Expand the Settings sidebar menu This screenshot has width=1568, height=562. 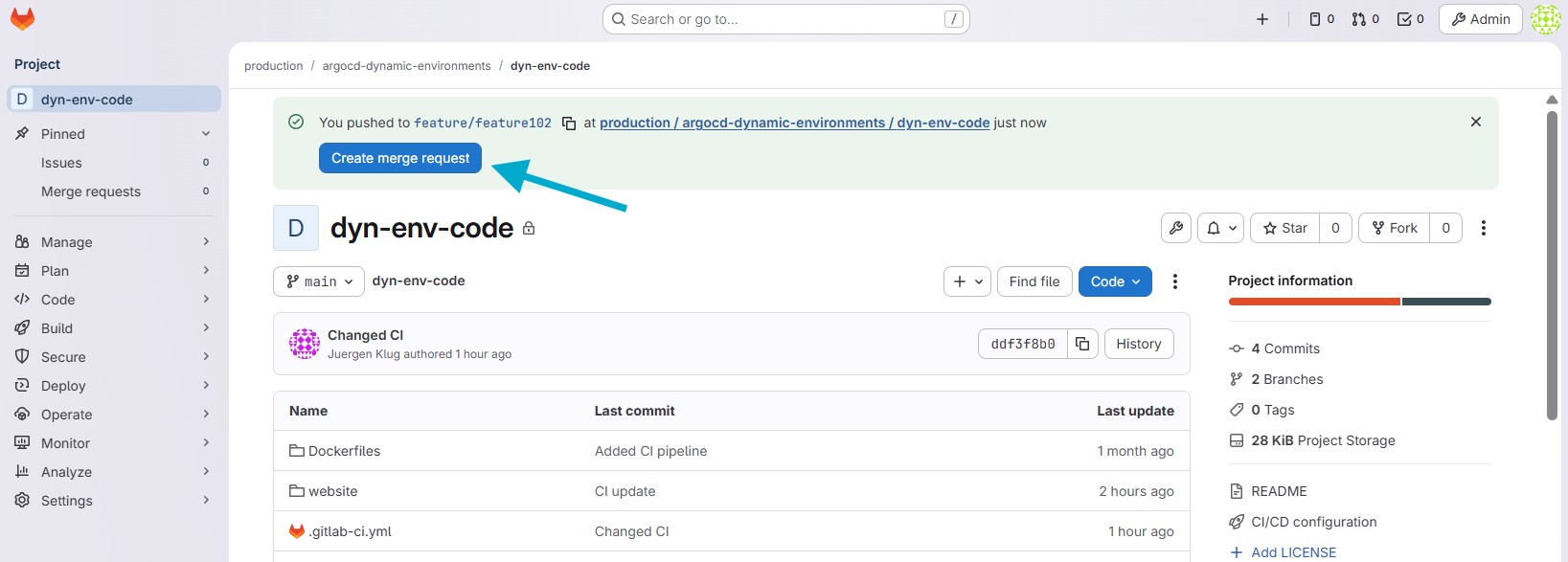[x=113, y=501]
